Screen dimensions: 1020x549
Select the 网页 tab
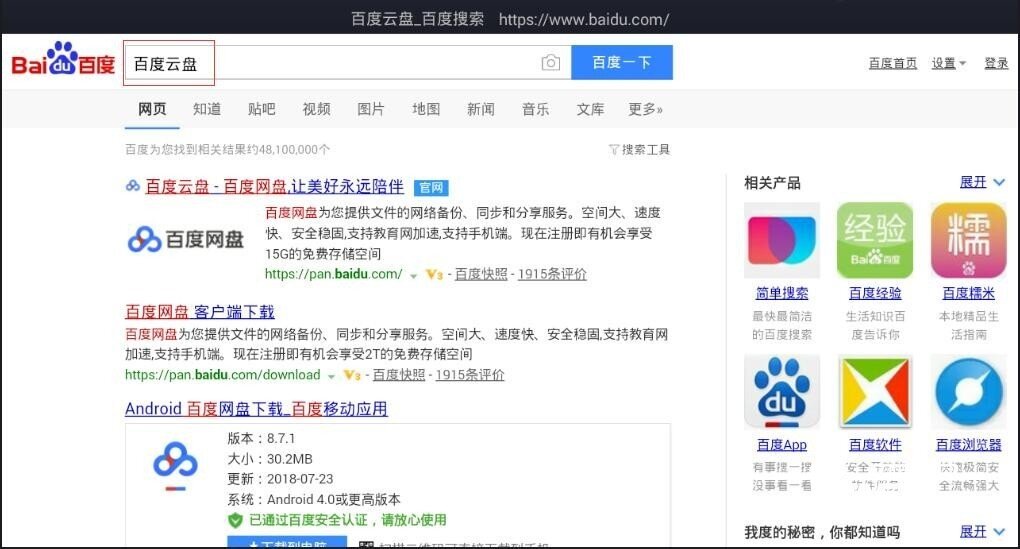pos(152,109)
